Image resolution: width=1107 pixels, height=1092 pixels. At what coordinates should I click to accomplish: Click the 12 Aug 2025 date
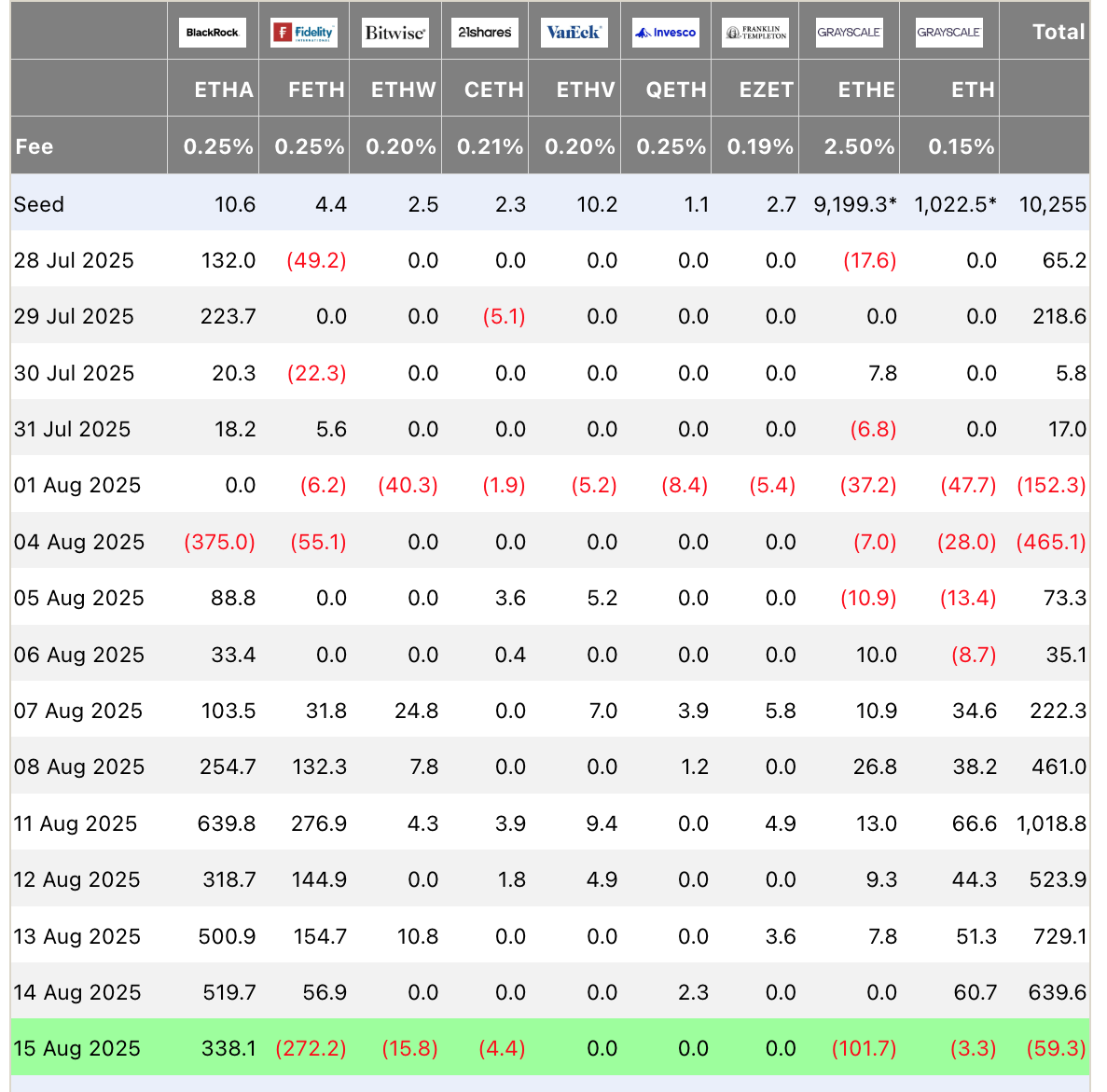(77, 879)
